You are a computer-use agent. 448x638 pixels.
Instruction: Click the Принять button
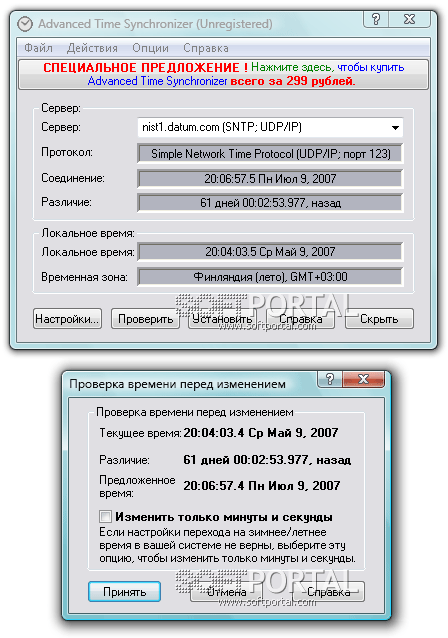[x=124, y=592]
